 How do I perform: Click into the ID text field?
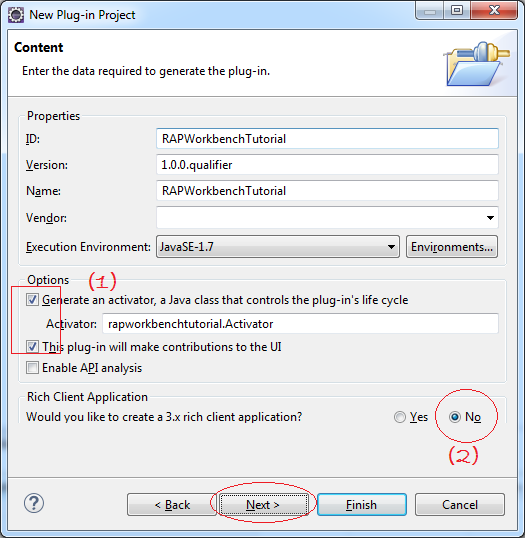(x=327, y=139)
